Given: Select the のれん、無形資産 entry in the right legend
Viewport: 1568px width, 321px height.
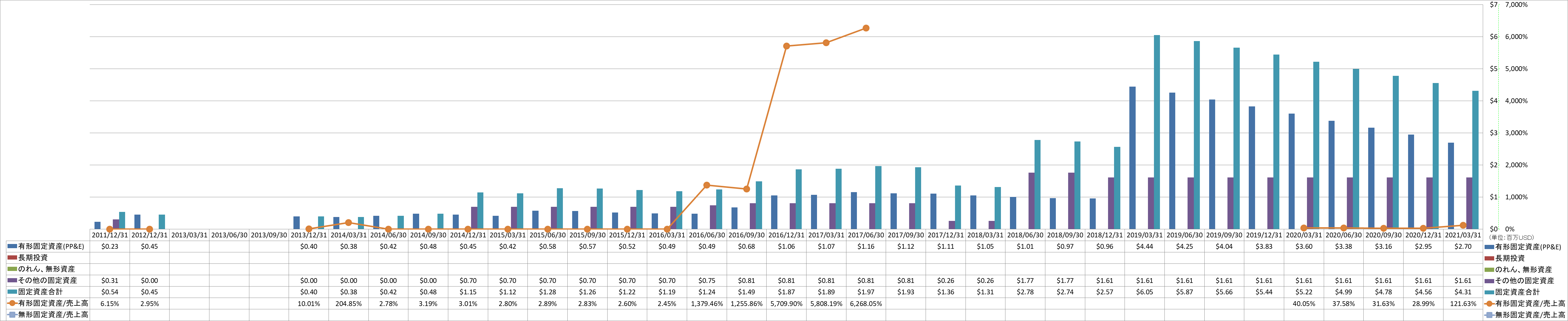Looking at the screenshot, I should pos(1524,269).
